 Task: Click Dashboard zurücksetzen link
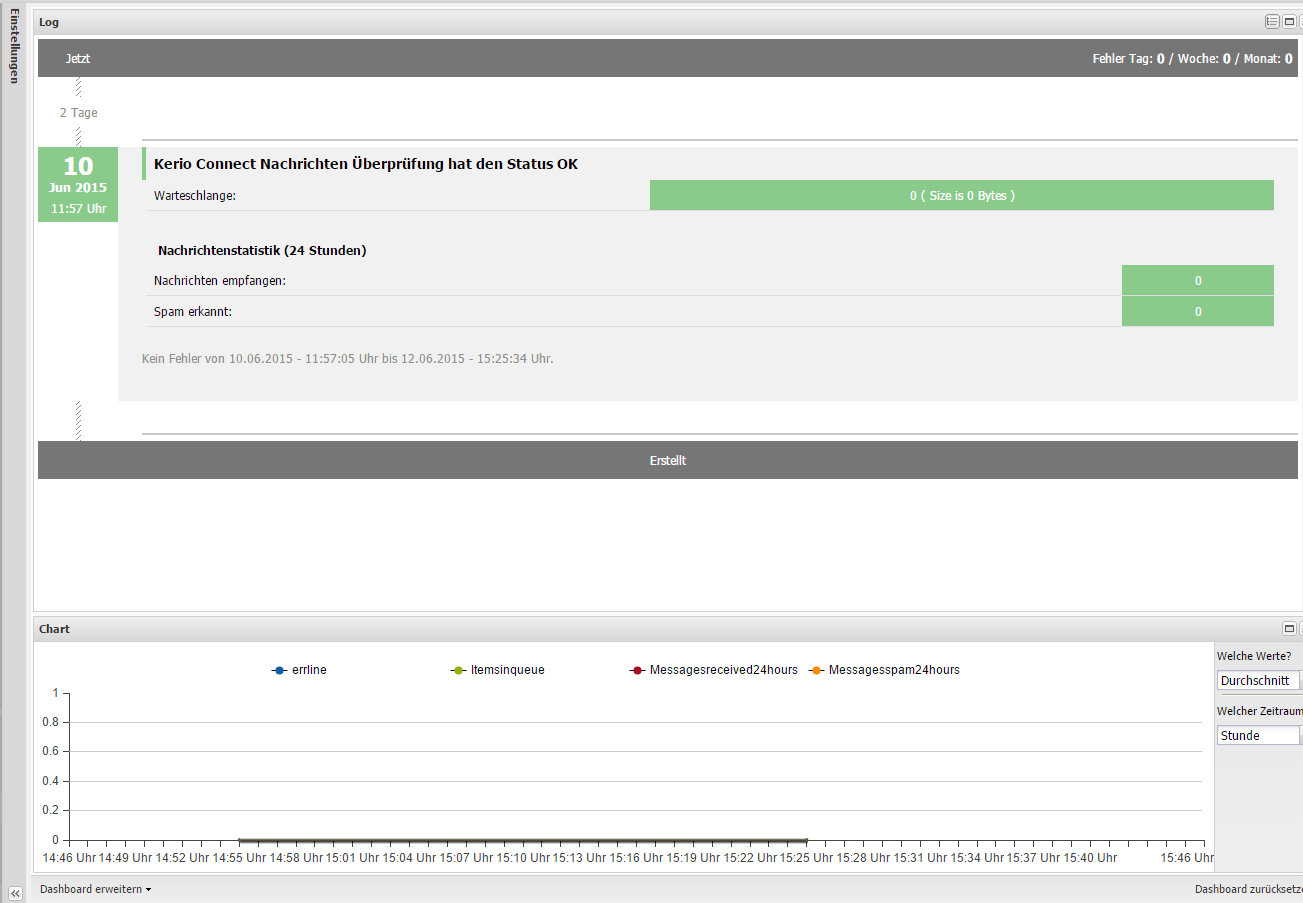[1248, 889]
